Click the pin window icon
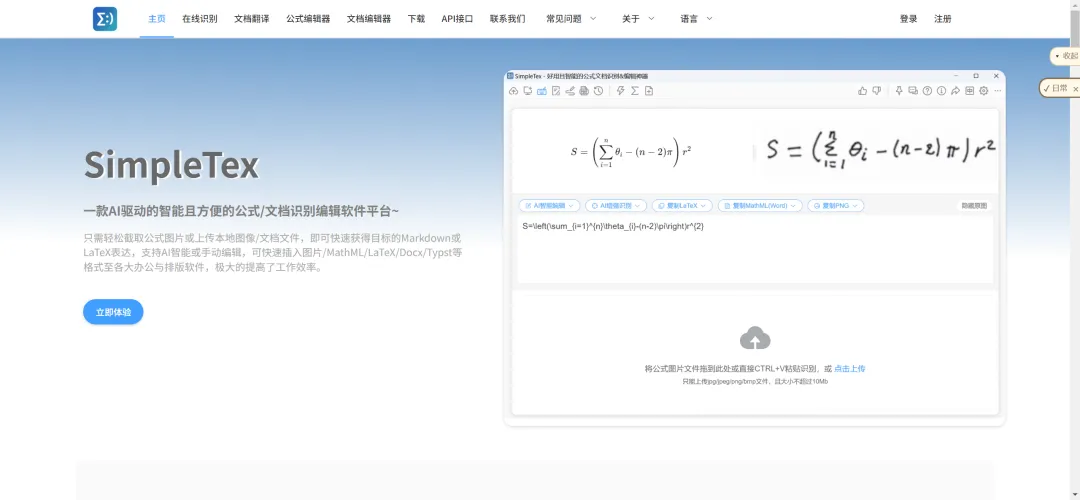 (x=899, y=90)
